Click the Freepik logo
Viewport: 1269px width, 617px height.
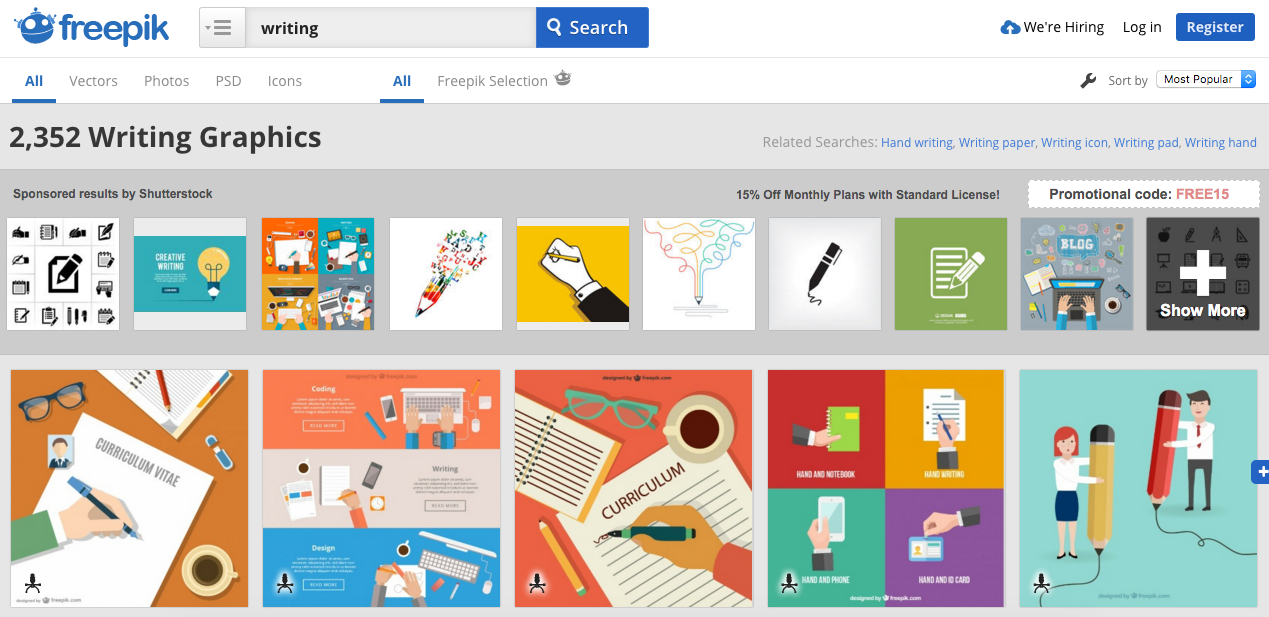tap(92, 27)
